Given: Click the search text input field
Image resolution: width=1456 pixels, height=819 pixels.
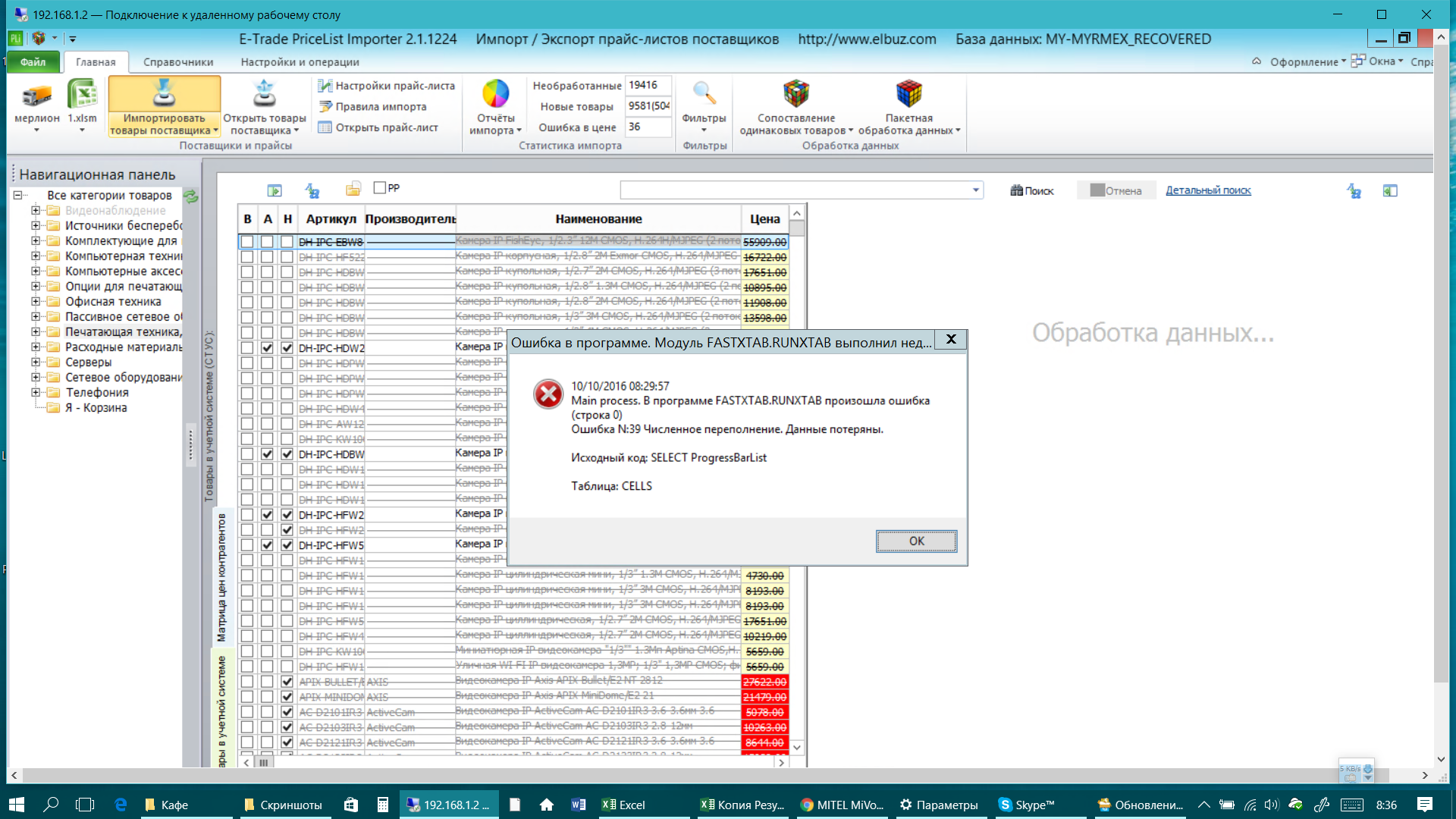Looking at the screenshot, I should coord(795,190).
